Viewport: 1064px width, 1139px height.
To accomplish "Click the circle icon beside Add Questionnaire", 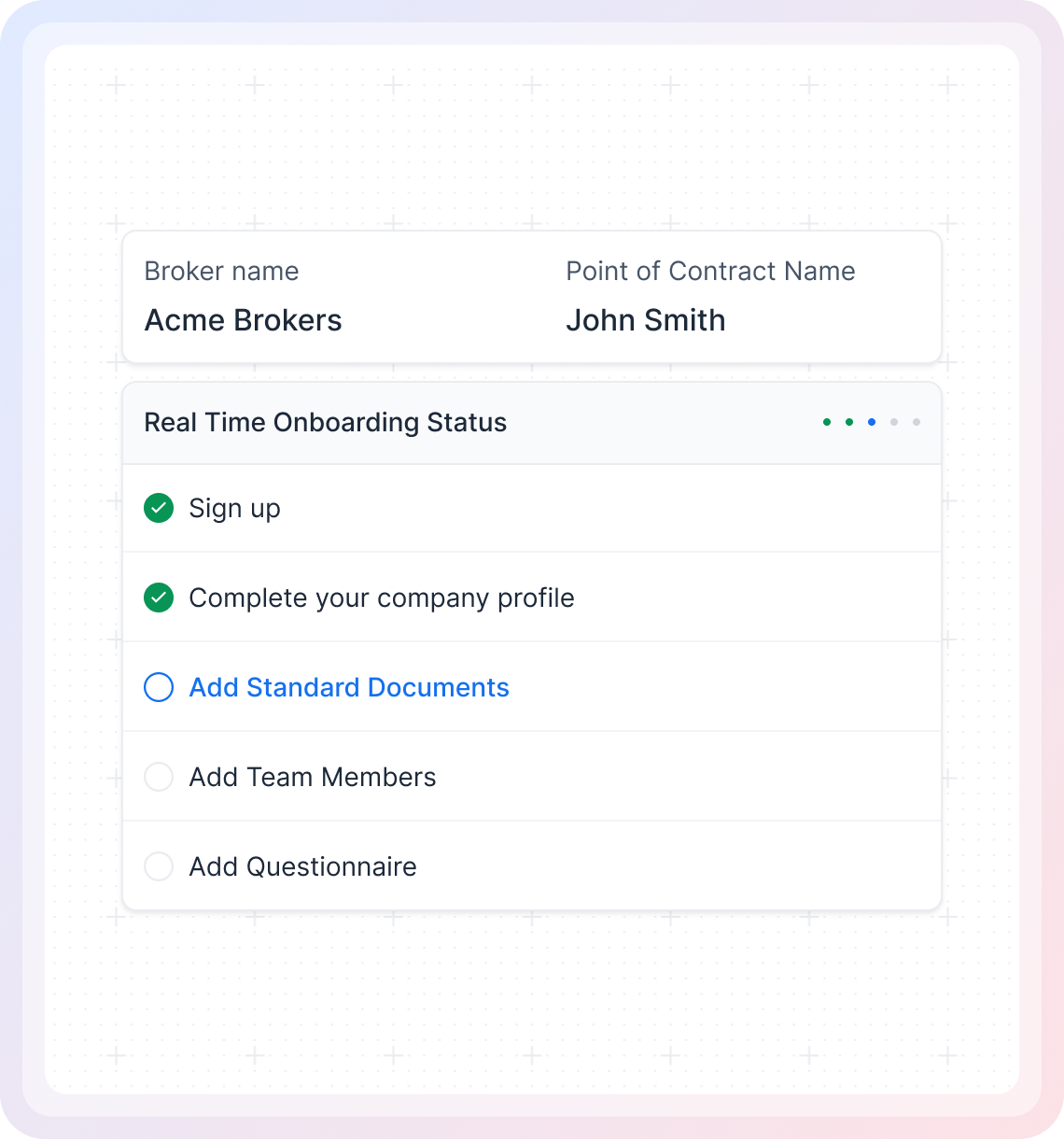I will 159,866.
